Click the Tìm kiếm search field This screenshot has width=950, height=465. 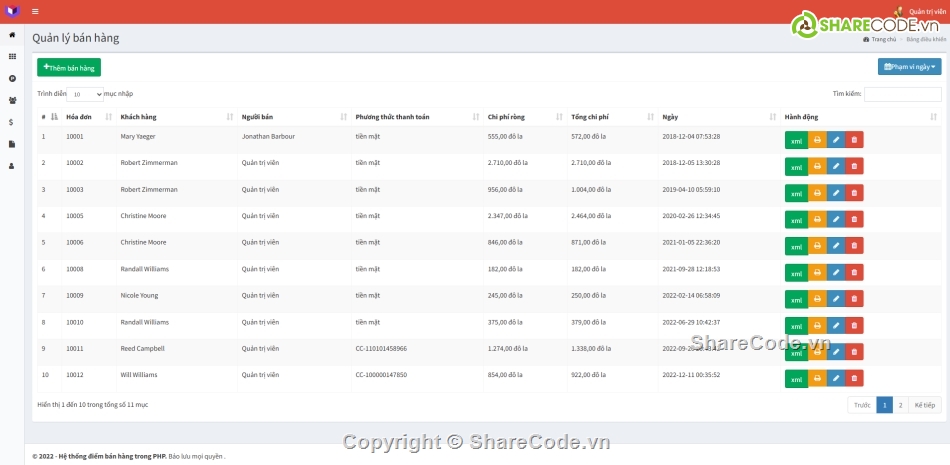point(902,94)
